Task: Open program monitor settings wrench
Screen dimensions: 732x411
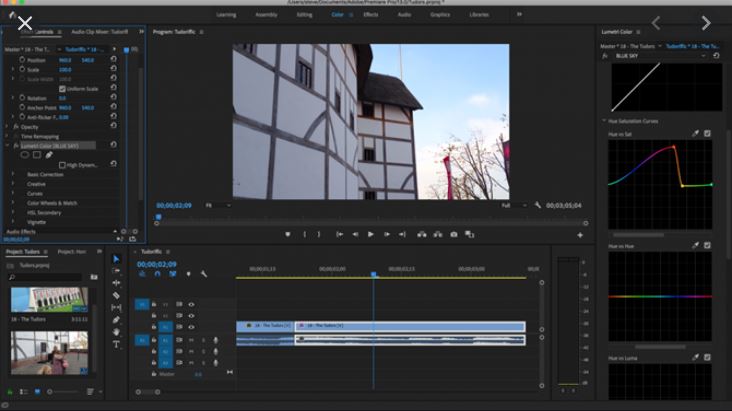Action: [x=538, y=205]
